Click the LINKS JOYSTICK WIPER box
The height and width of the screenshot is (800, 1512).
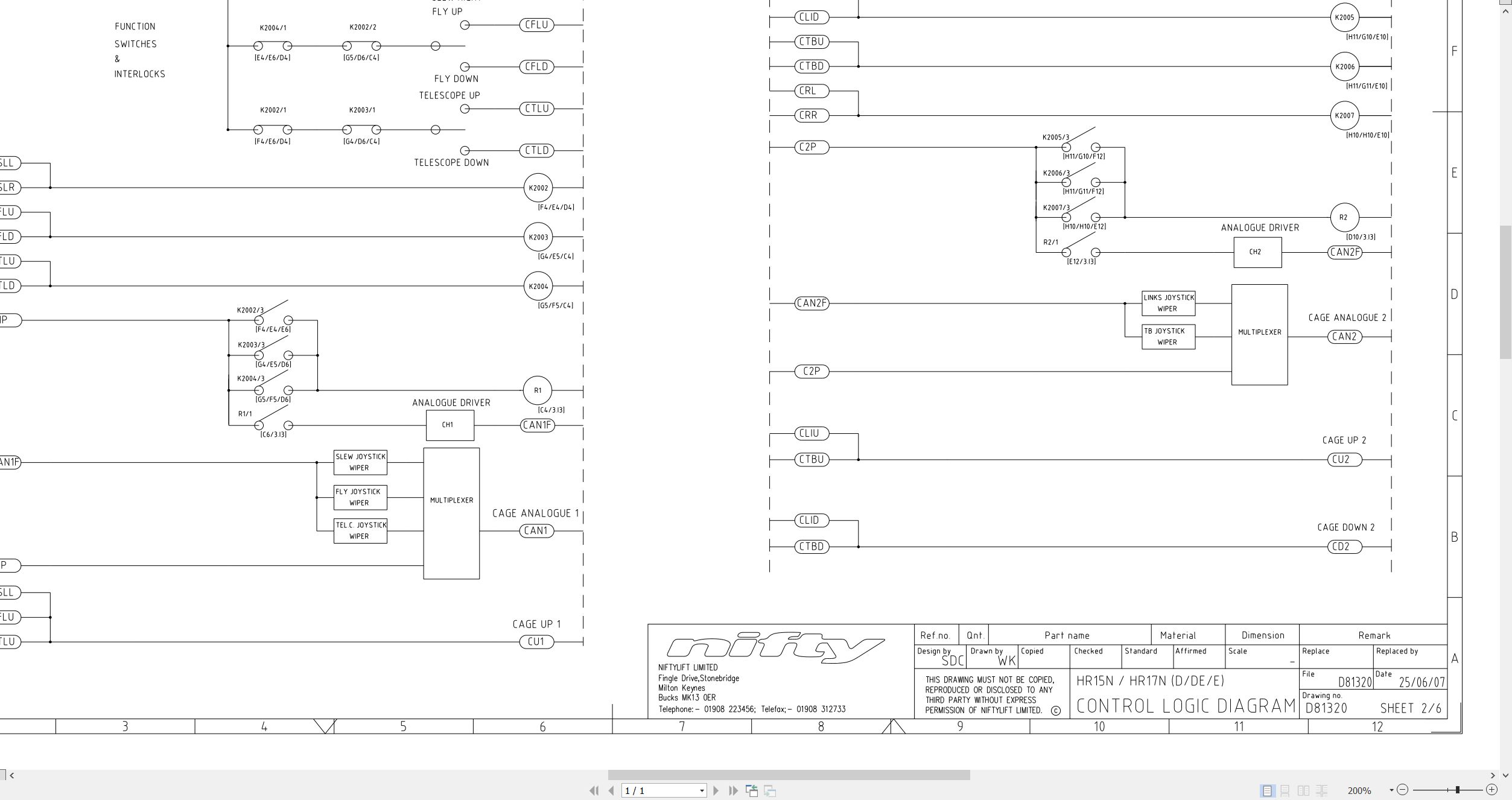click(x=1168, y=303)
